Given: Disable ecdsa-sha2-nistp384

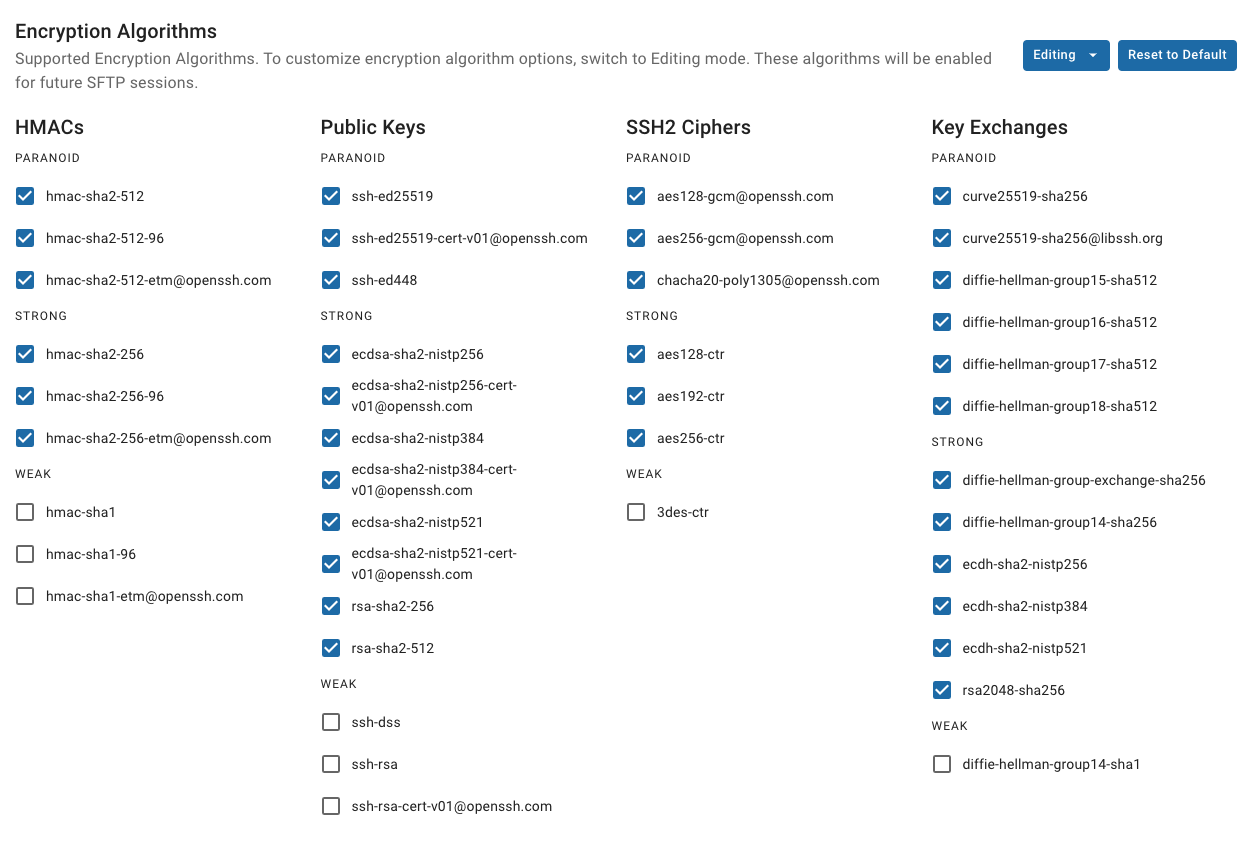Looking at the screenshot, I should coord(331,438).
